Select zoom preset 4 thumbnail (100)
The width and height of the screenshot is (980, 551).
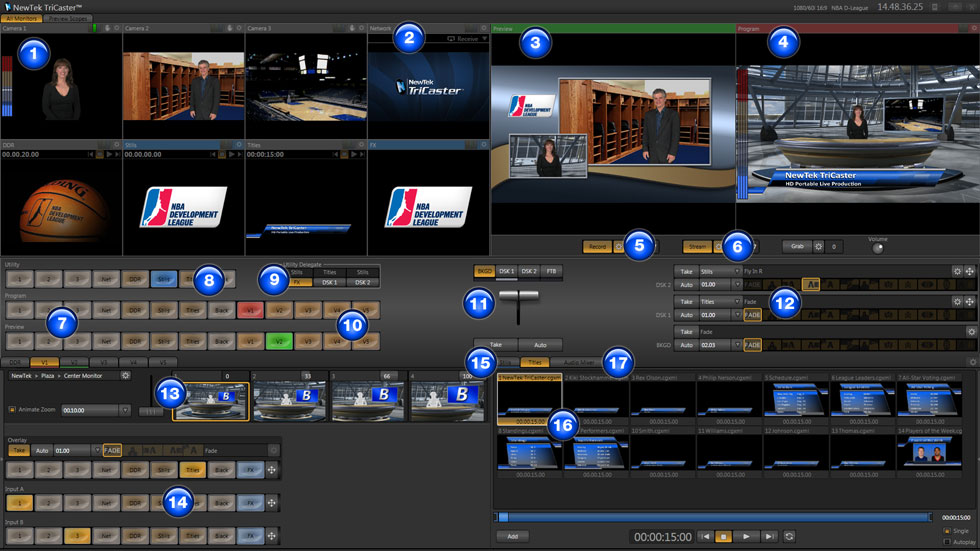tap(447, 401)
